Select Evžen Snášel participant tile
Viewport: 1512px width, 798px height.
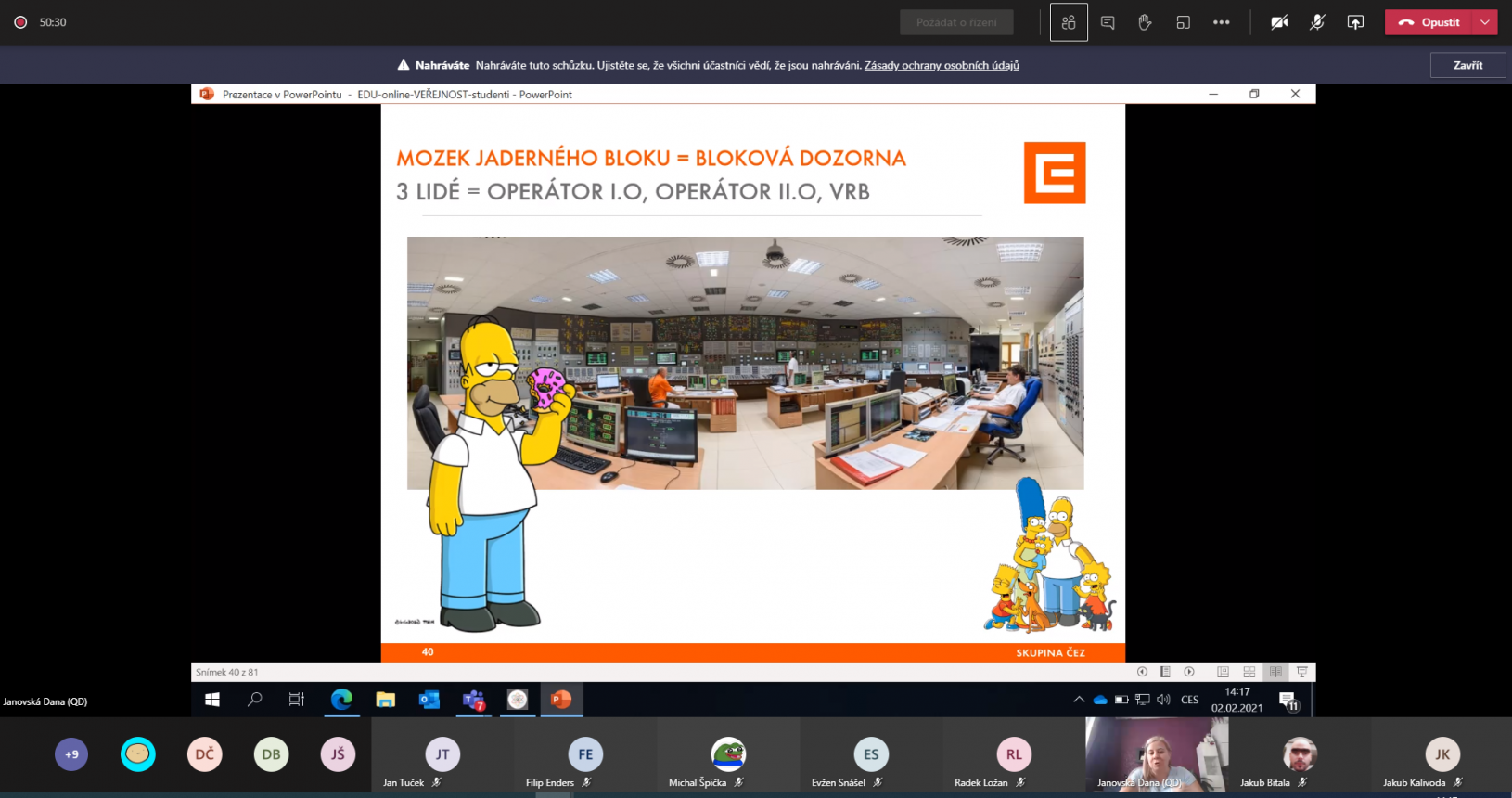coord(871,755)
